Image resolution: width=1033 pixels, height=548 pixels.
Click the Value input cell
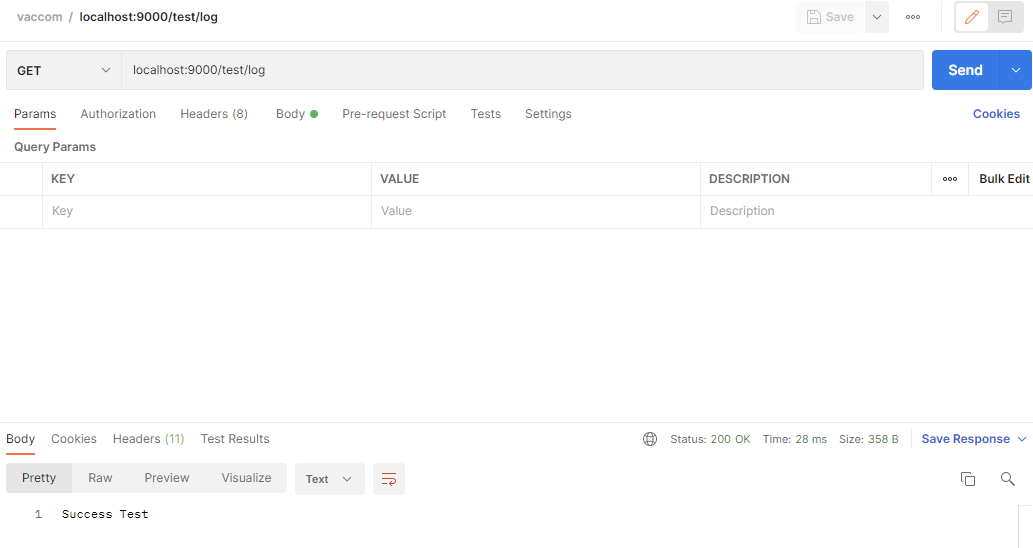click(536, 211)
